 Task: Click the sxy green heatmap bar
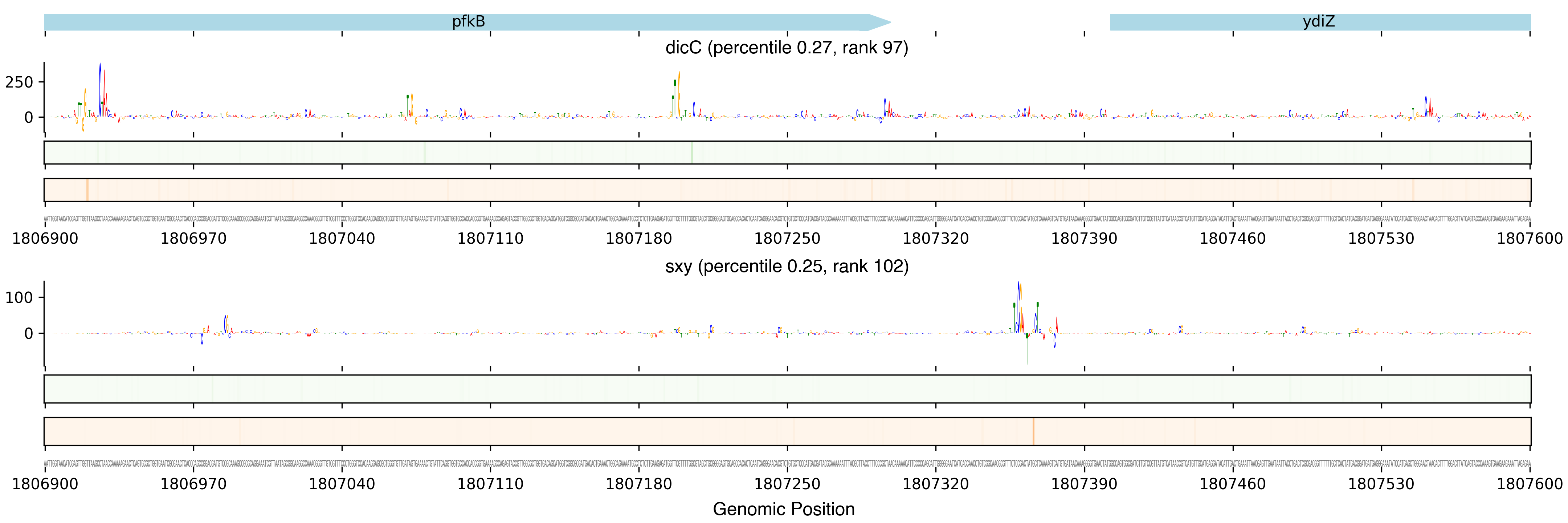coord(787,389)
